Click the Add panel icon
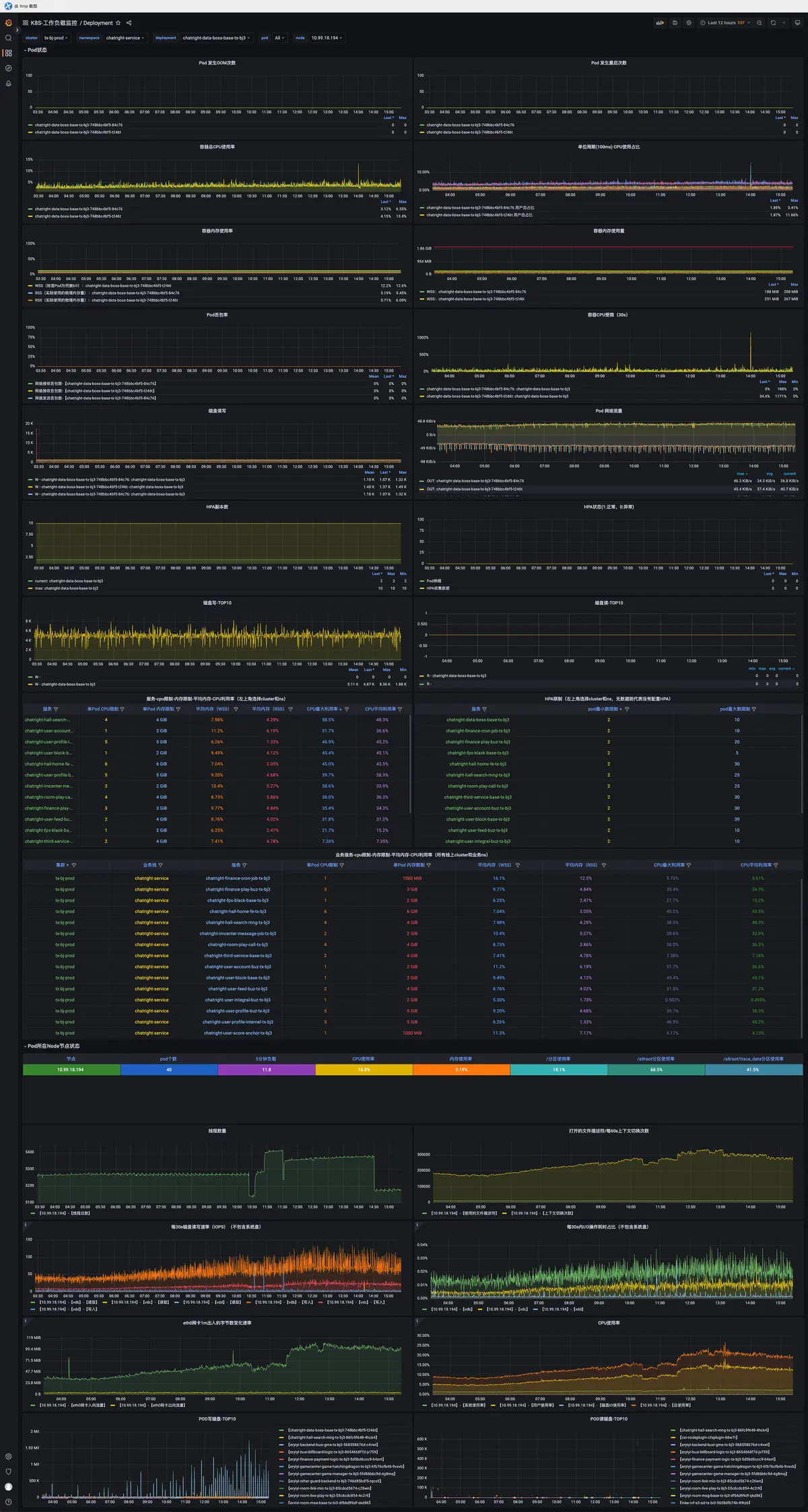Image resolution: width=808 pixels, height=1512 pixels. (x=660, y=23)
